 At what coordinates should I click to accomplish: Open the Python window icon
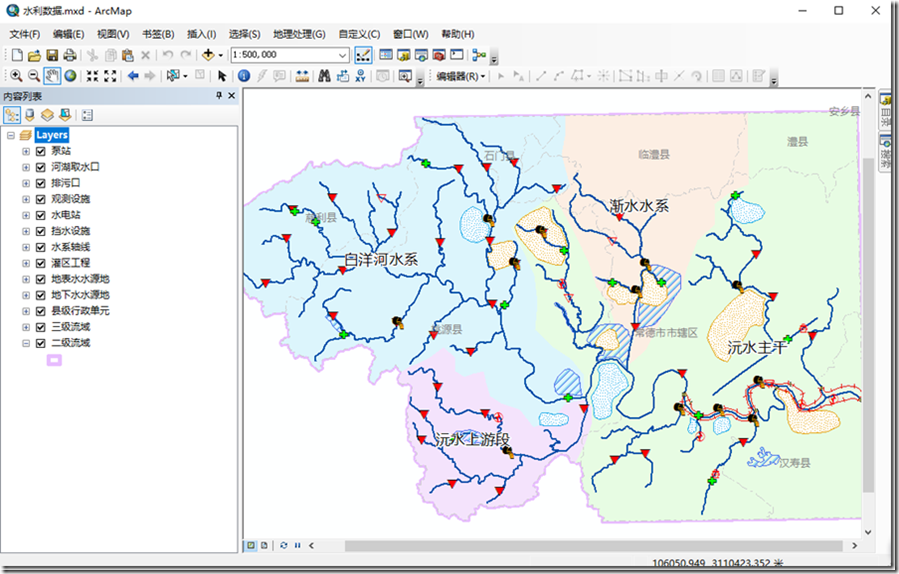tap(457, 55)
